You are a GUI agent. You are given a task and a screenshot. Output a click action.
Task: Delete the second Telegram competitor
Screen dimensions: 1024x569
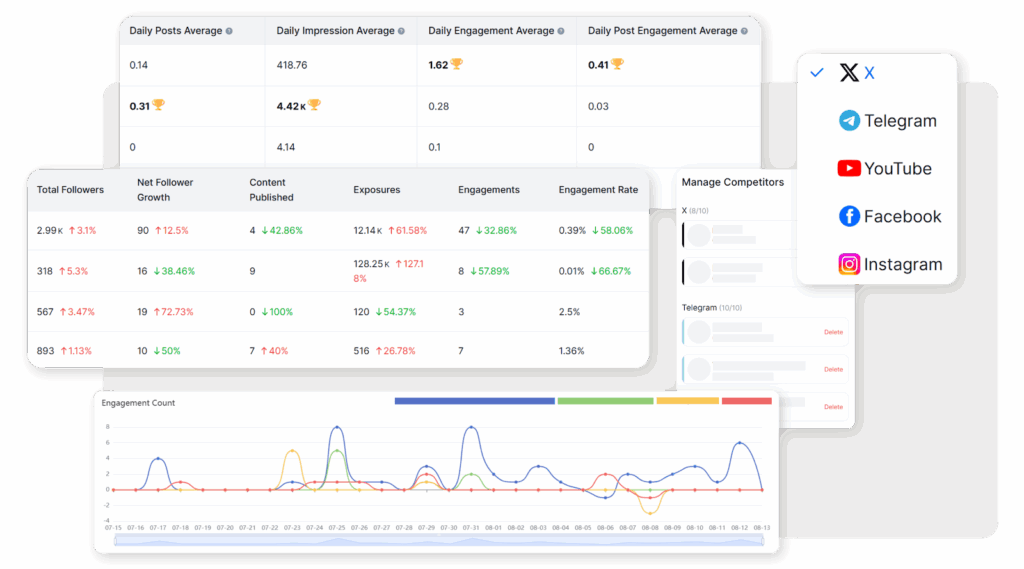[833, 370]
